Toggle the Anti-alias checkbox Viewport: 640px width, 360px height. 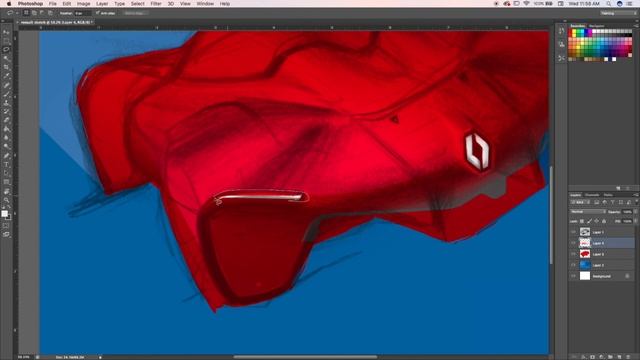(x=98, y=13)
